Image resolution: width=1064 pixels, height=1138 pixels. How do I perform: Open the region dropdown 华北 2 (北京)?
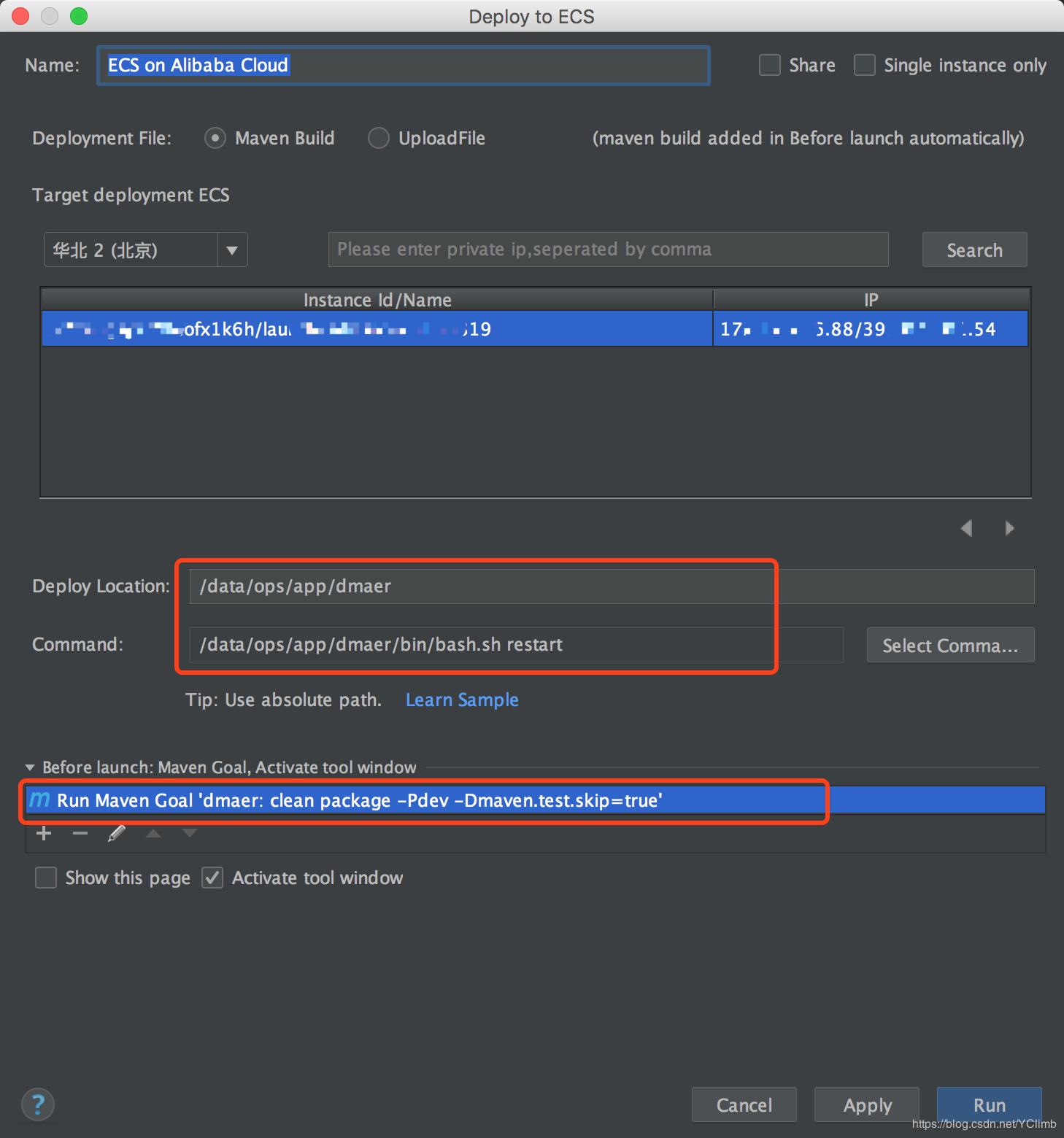point(232,250)
